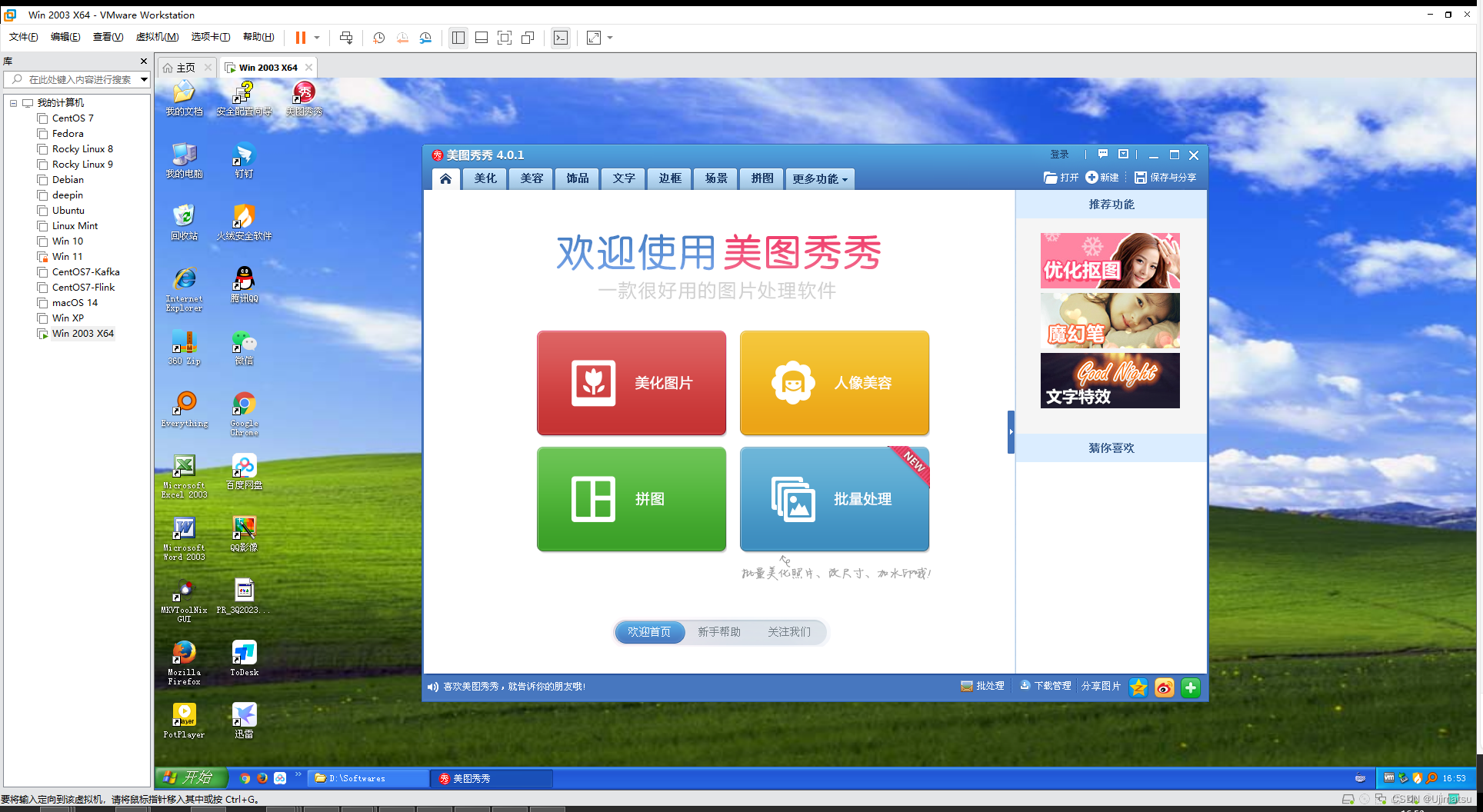This screenshot has height=812, width=1483.
Task: Click the 开始 Start button
Action: [x=192, y=777]
